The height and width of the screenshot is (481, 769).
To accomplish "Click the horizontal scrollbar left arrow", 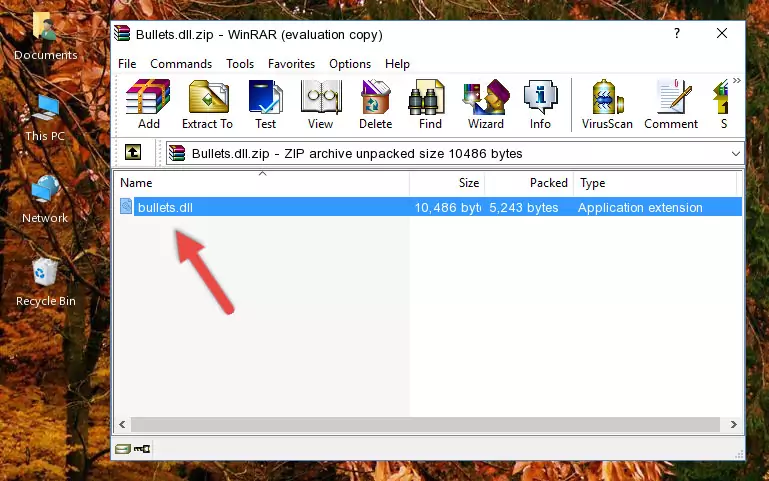I will tap(123, 424).
